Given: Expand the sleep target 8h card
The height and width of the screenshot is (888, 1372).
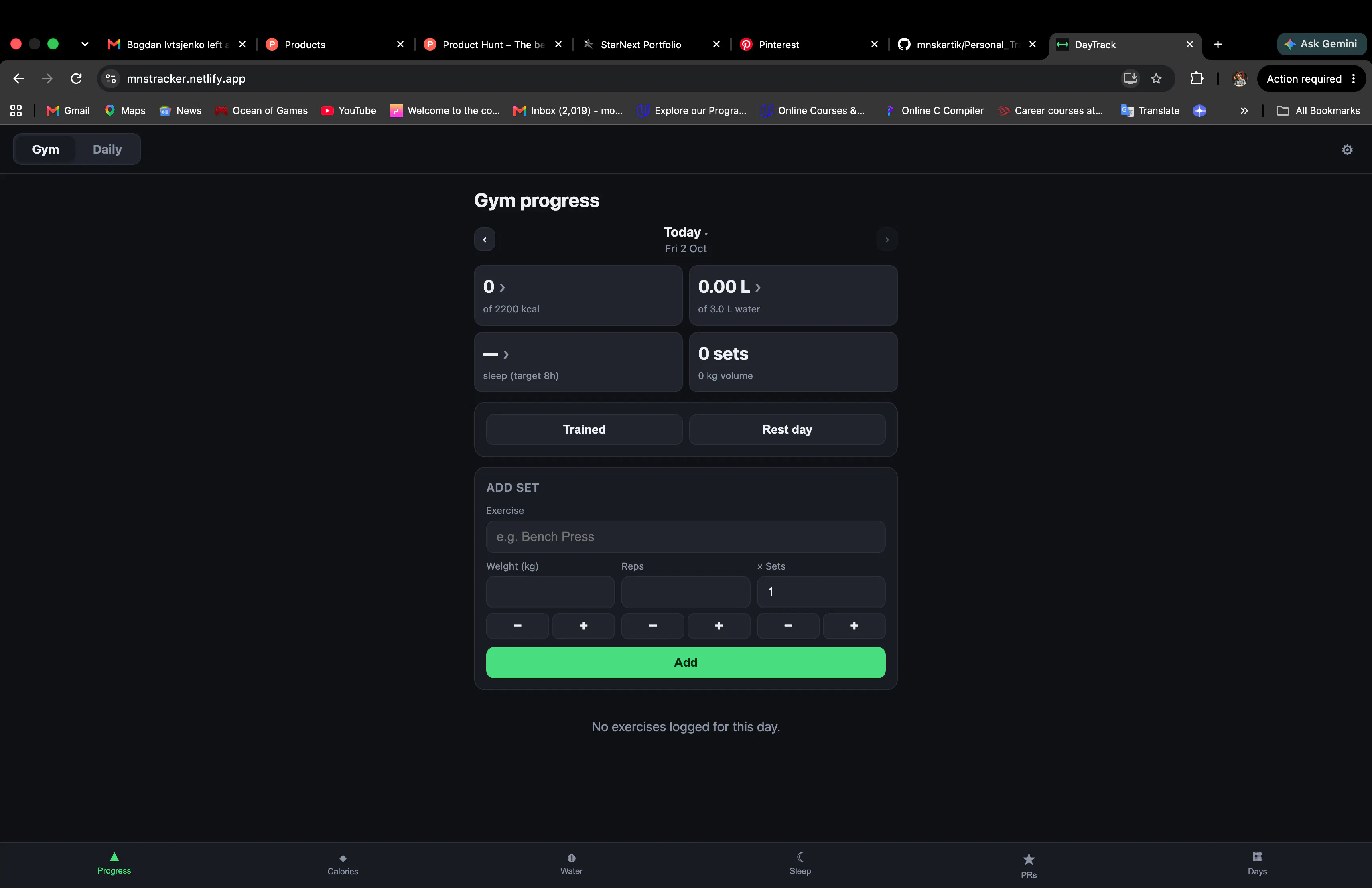Looking at the screenshot, I should [x=578, y=363].
